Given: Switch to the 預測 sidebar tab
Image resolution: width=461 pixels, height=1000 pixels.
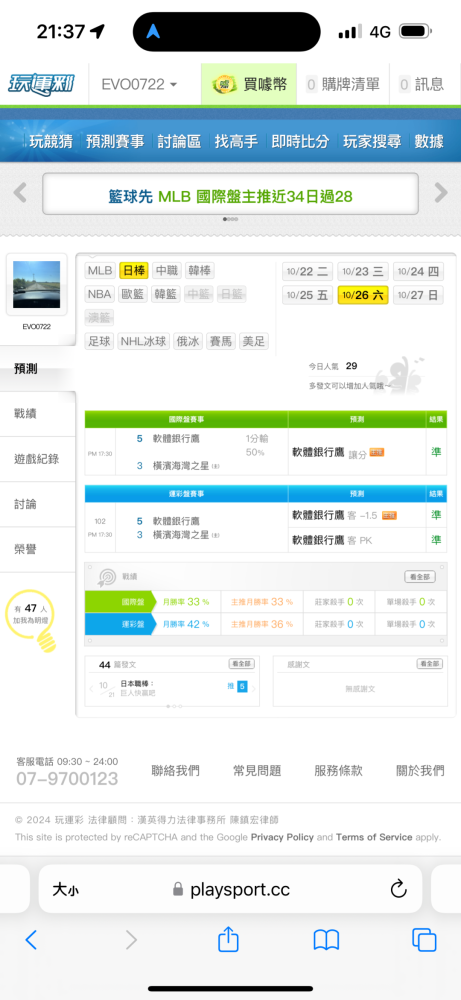Looking at the screenshot, I should coord(38,369).
